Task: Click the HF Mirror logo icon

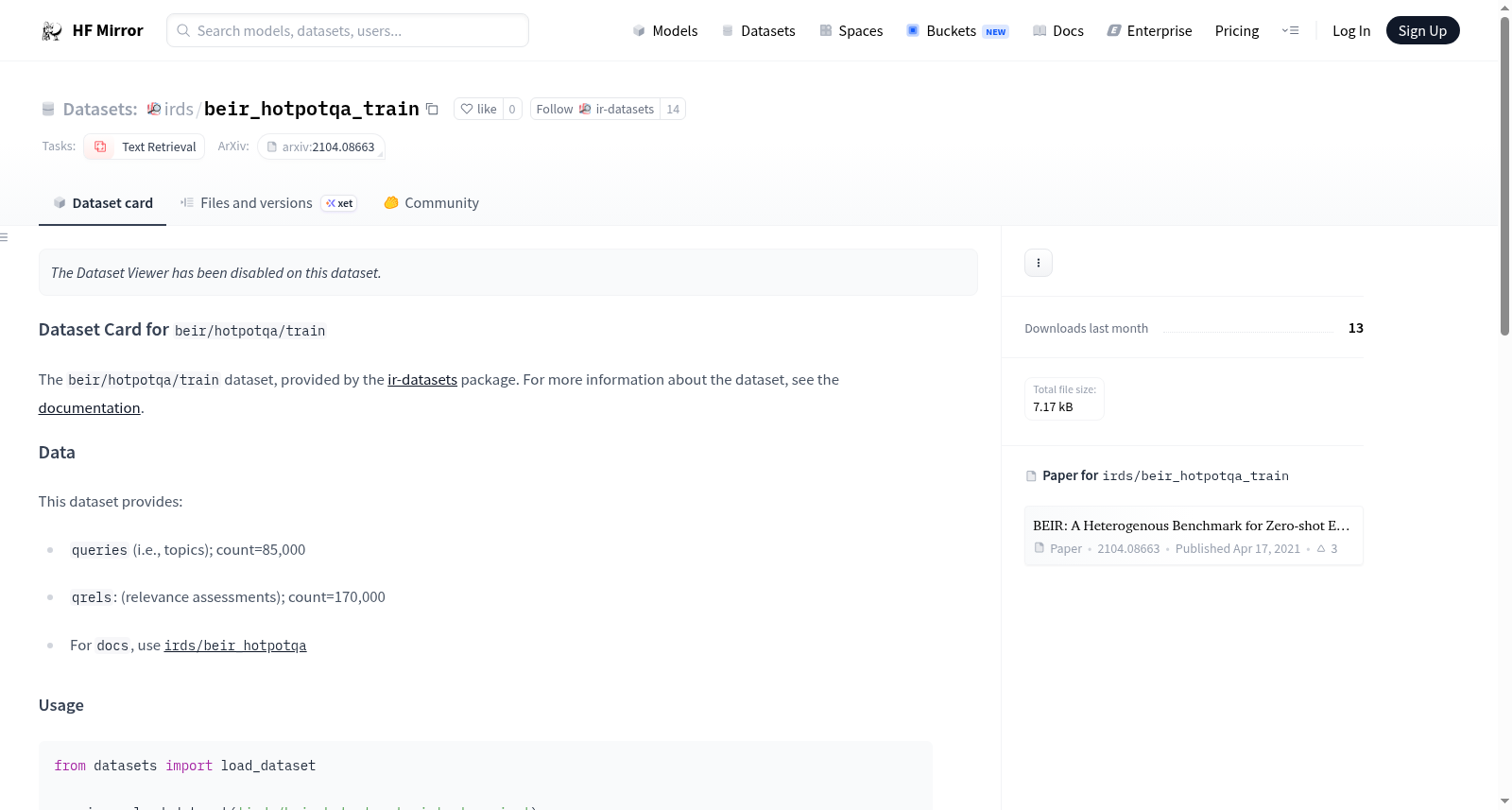Action: (x=51, y=31)
